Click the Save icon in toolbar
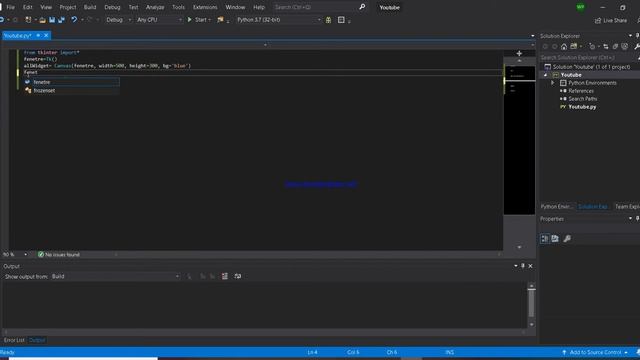This screenshot has width=640, height=360. [52, 20]
